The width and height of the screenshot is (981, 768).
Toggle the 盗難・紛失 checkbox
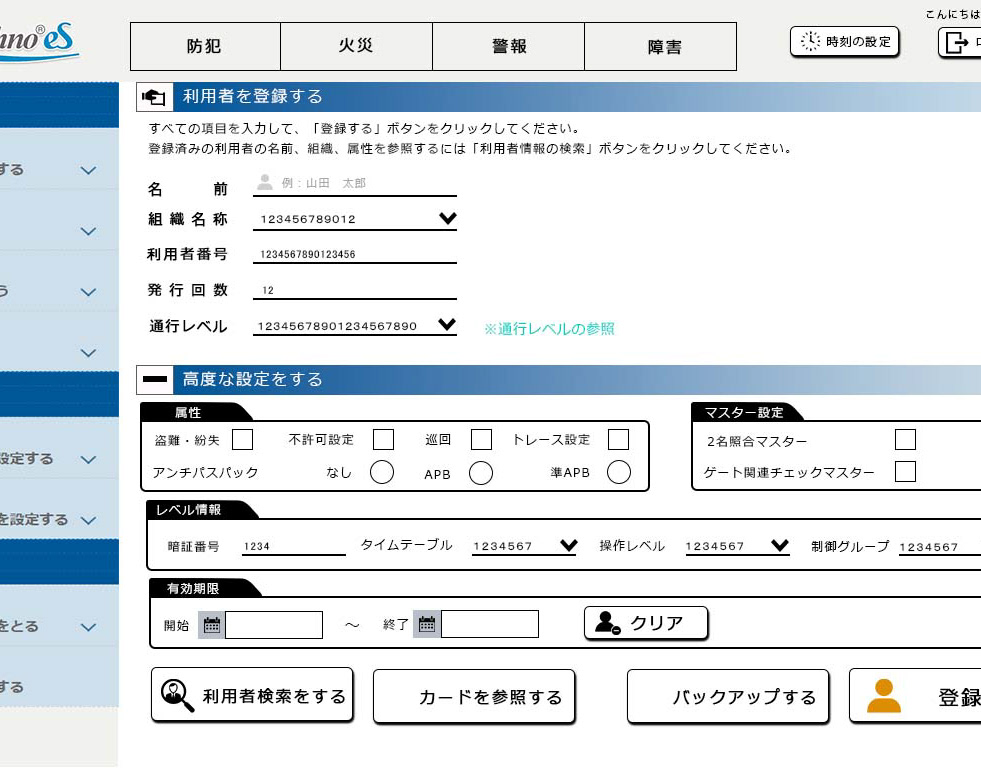click(x=242, y=440)
